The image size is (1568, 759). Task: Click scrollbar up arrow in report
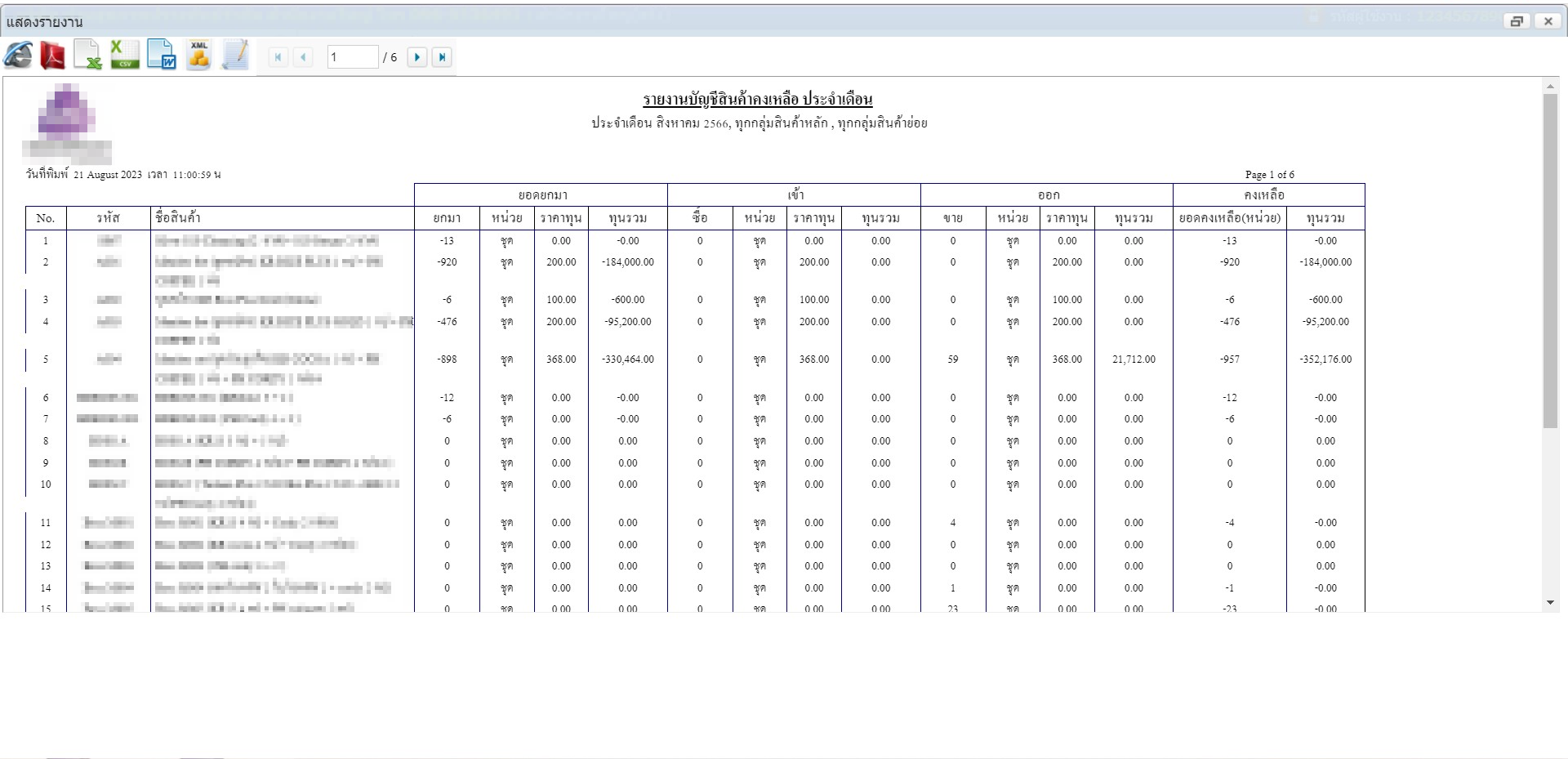(1550, 86)
